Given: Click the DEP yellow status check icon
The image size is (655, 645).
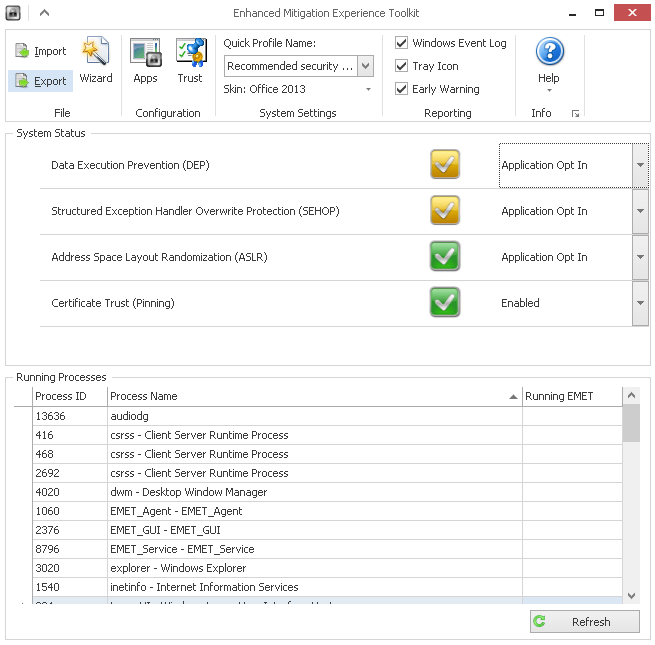Looking at the screenshot, I should [x=445, y=165].
